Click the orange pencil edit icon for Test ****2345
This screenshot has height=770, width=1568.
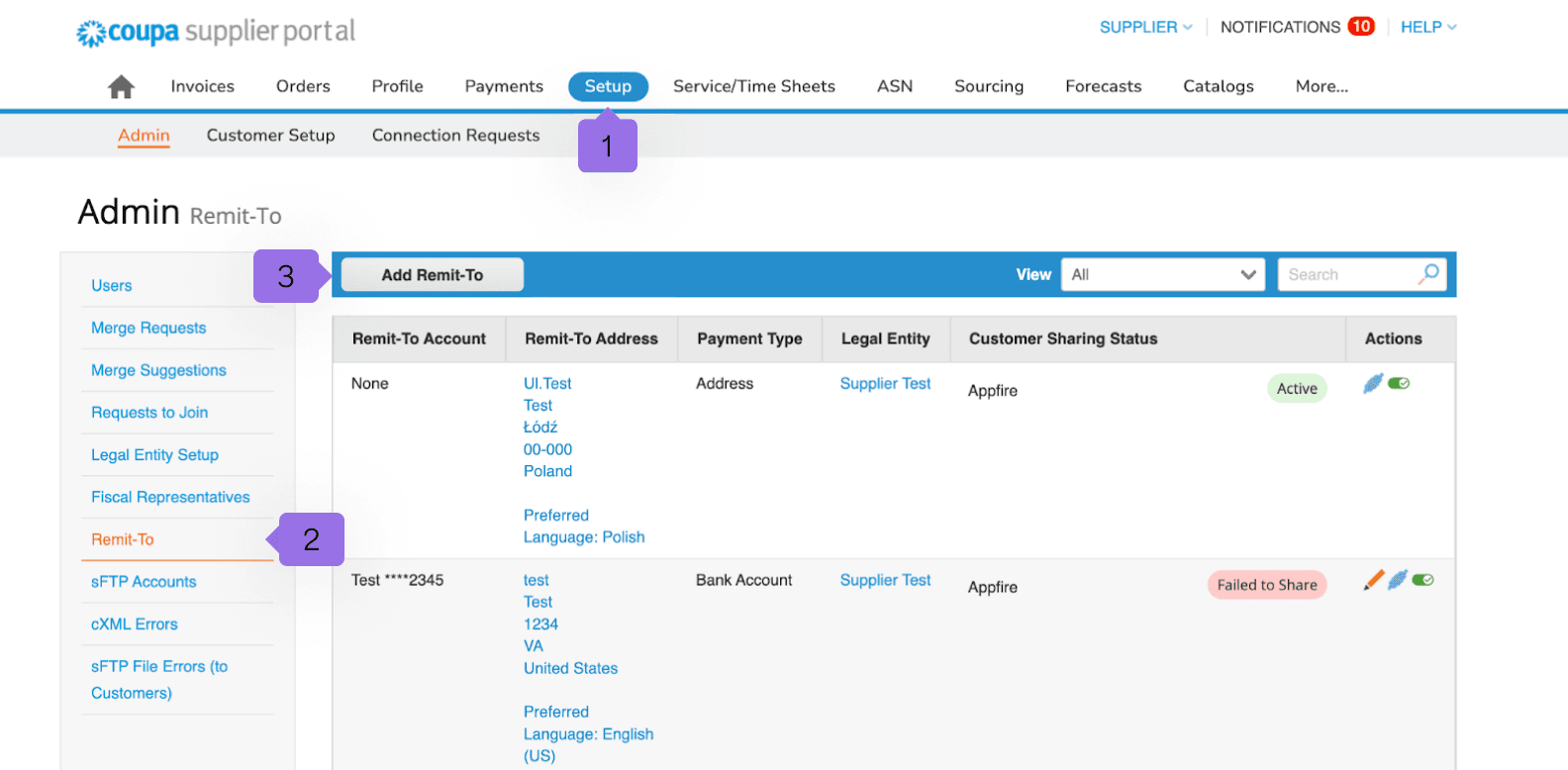tap(1373, 580)
